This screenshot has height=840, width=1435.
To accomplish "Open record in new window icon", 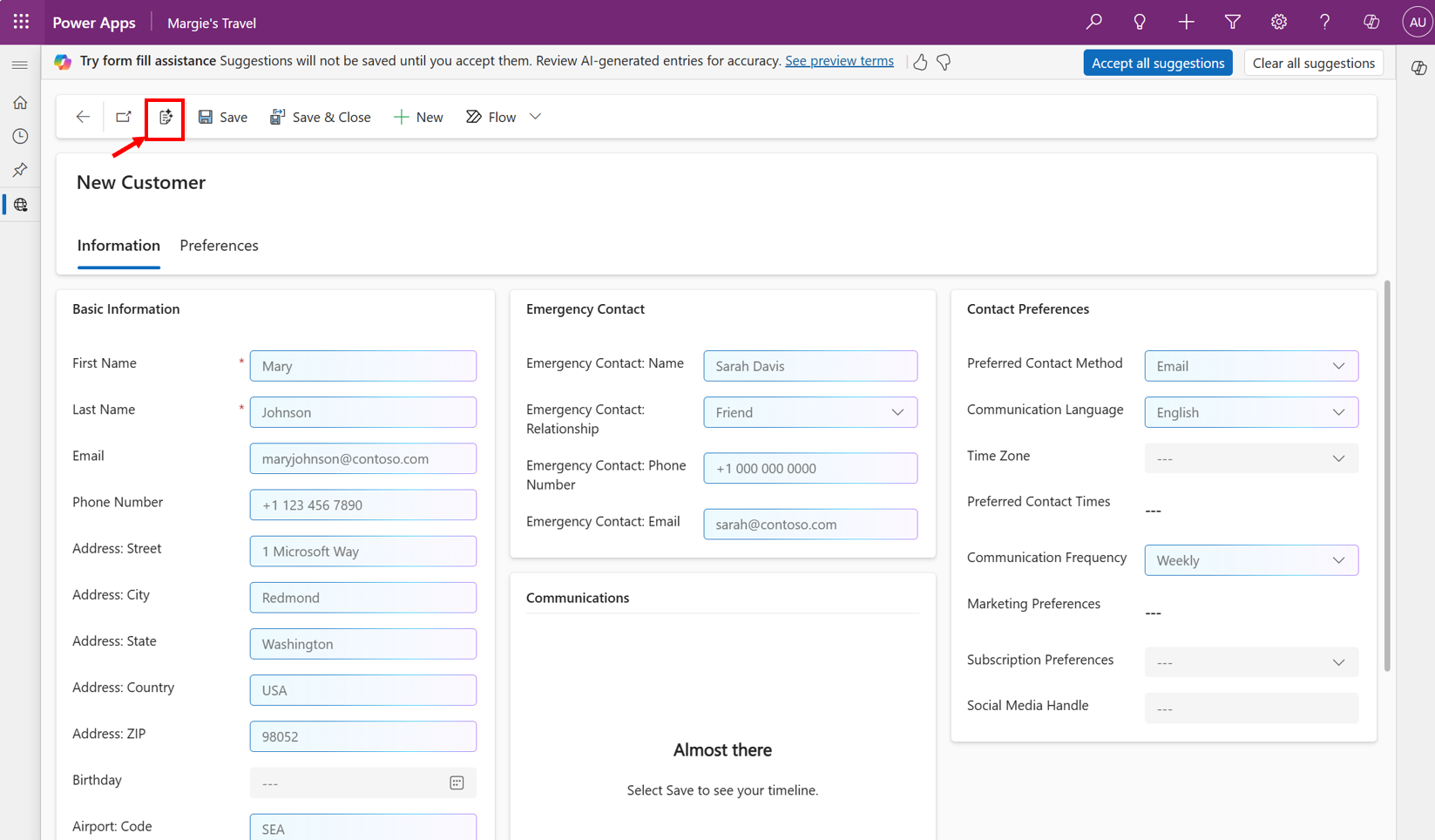I will pos(124,117).
